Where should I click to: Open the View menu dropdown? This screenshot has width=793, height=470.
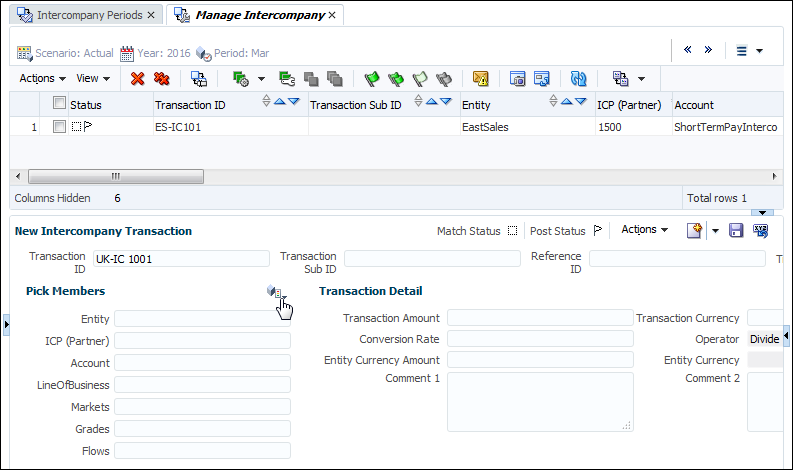click(x=93, y=78)
